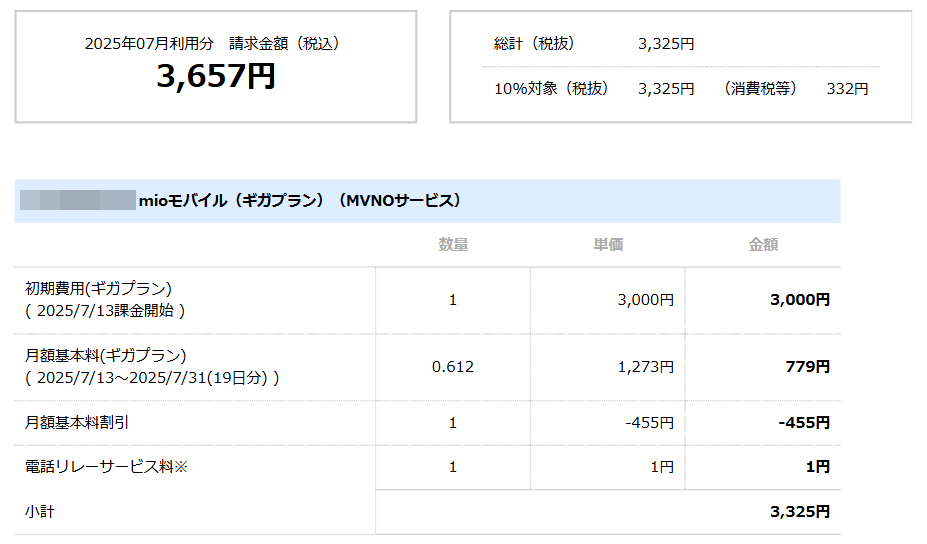Click the 332円 consumption tax value
This screenshot has width=927, height=544.
click(847, 88)
